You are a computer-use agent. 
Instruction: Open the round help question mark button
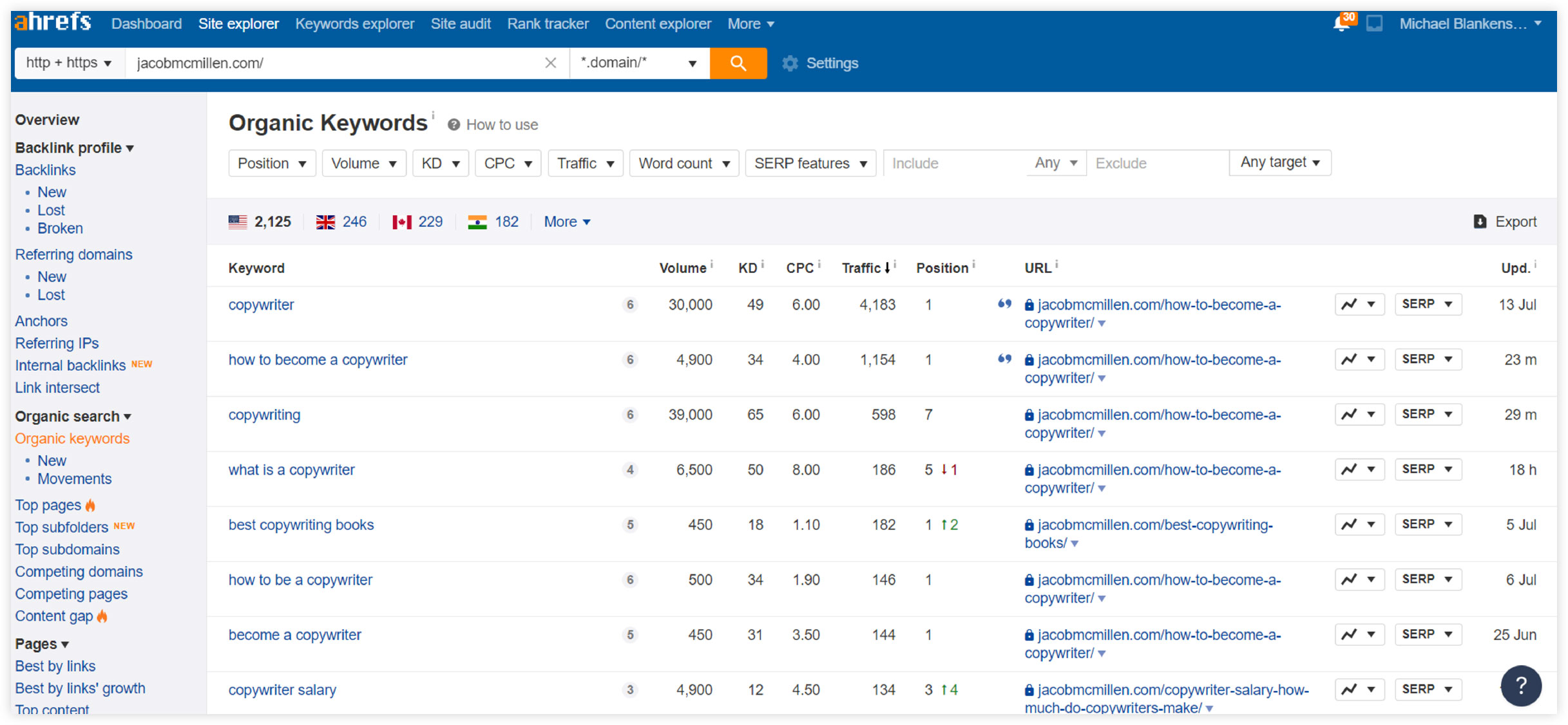pyautogui.click(x=1521, y=686)
